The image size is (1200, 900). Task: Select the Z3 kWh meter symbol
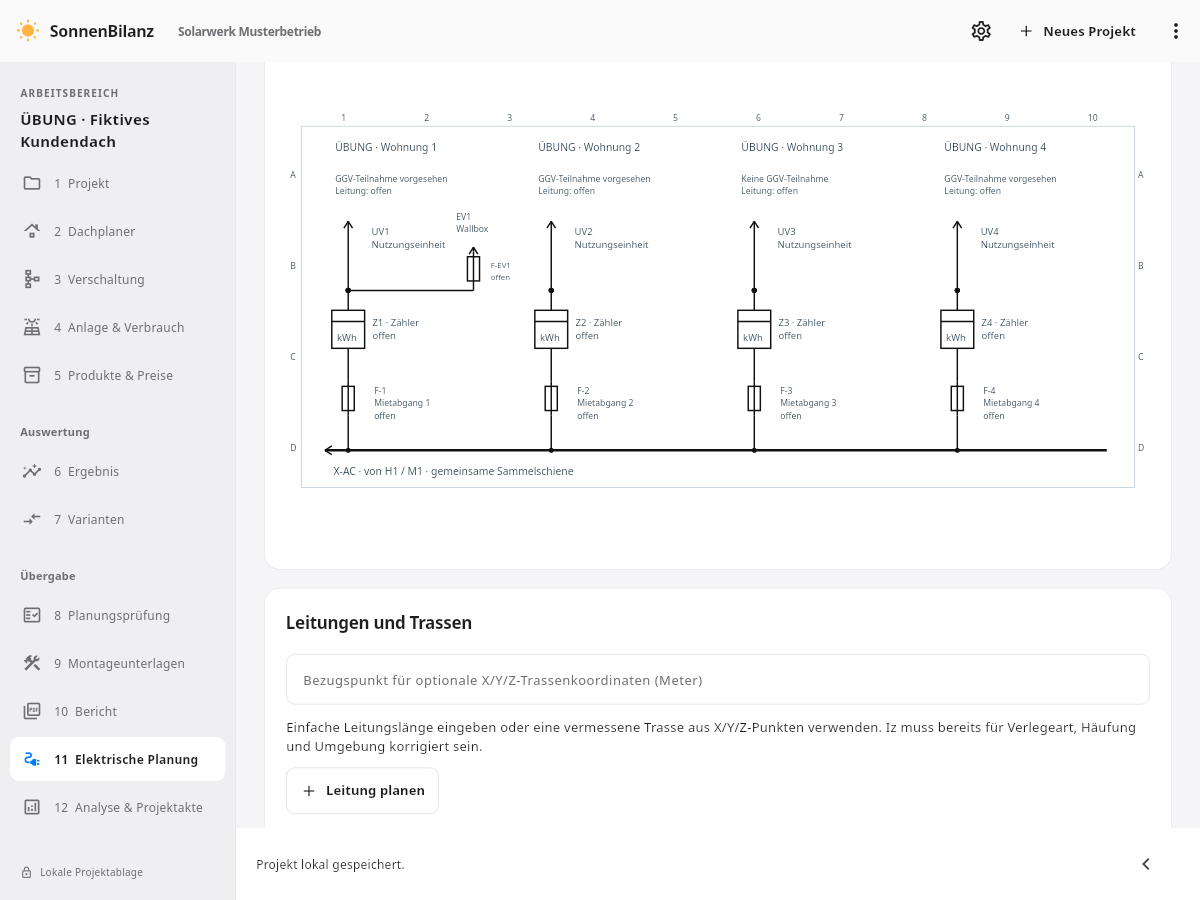(754, 329)
